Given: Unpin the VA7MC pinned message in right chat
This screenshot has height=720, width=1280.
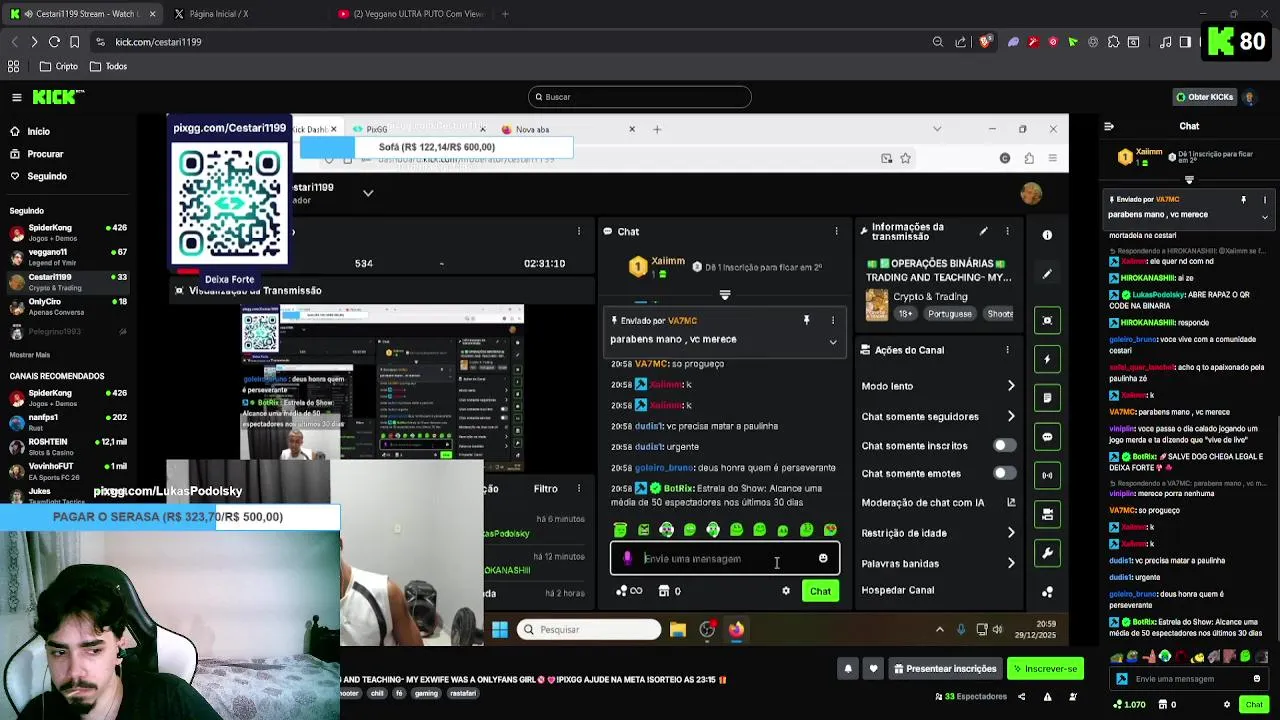Looking at the screenshot, I should tap(1243, 200).
